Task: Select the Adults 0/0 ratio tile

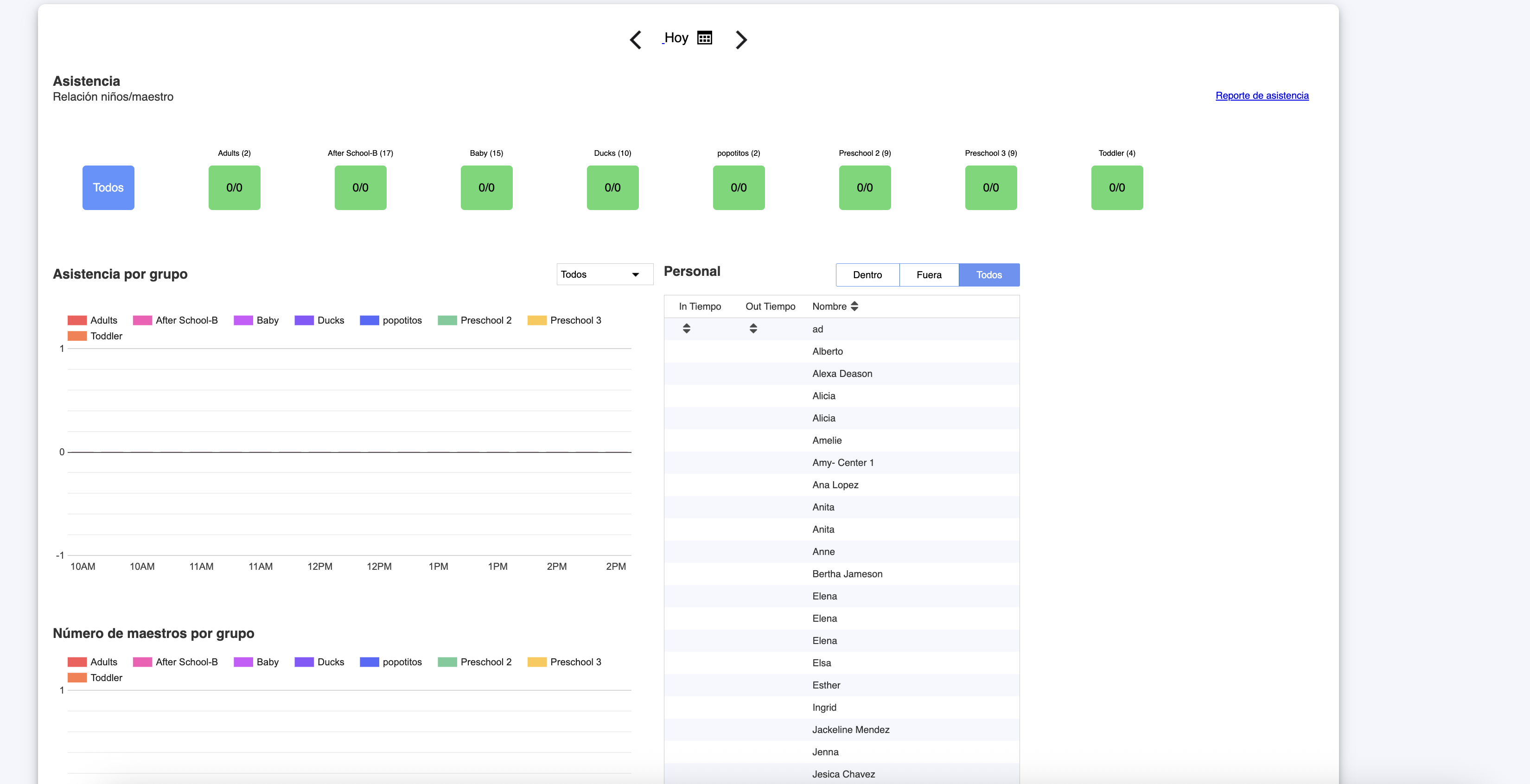Action: (234, 188)
